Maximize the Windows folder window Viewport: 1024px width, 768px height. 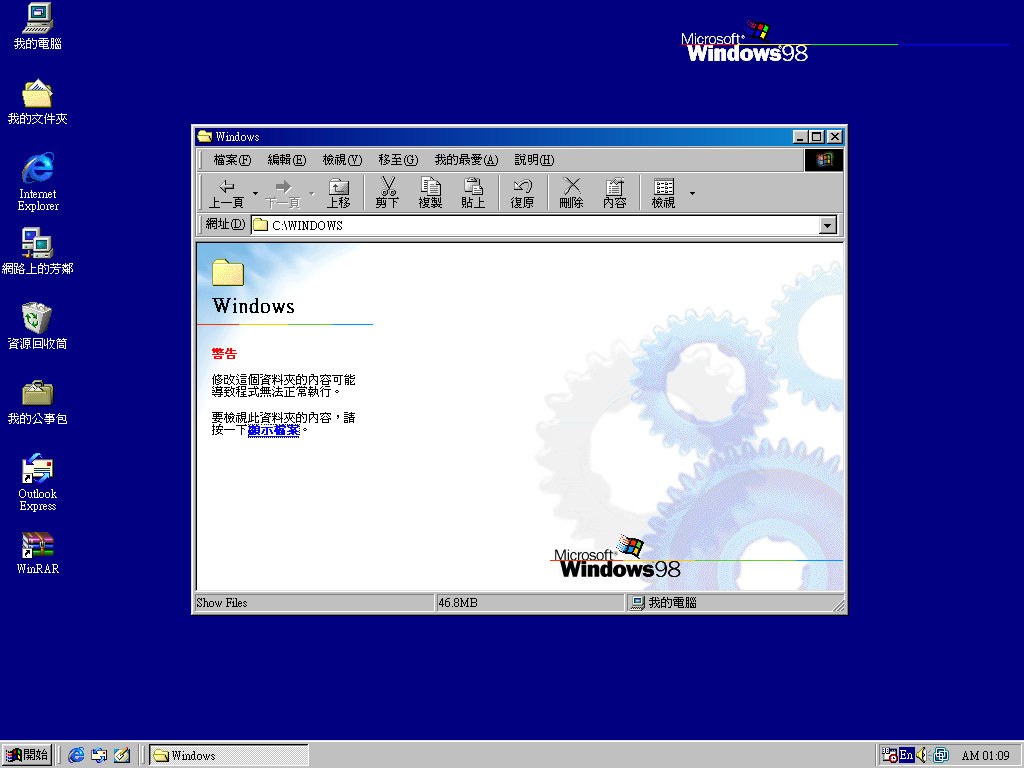(x=817, y=136)
